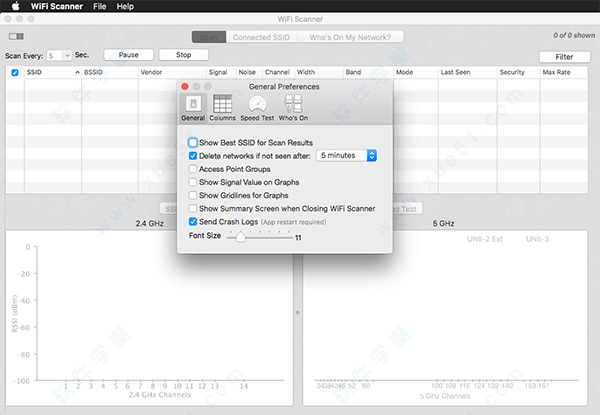This screenshot has width=600, height=415.
Task: Sort by the Channel column header
Action: pos(277,72)
